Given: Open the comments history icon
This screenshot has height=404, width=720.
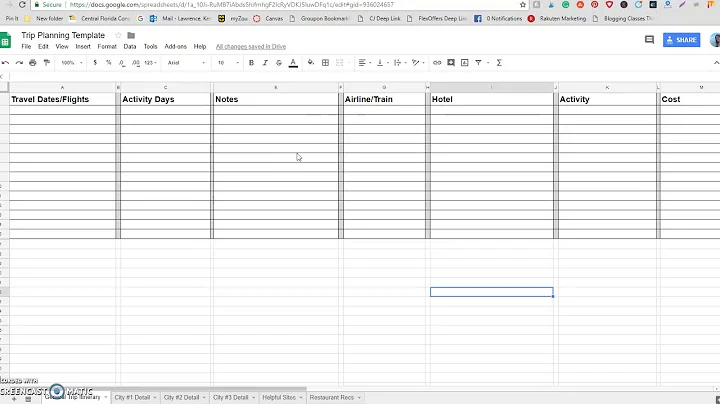Looking at the screenshot, I should tap(649, 40).
